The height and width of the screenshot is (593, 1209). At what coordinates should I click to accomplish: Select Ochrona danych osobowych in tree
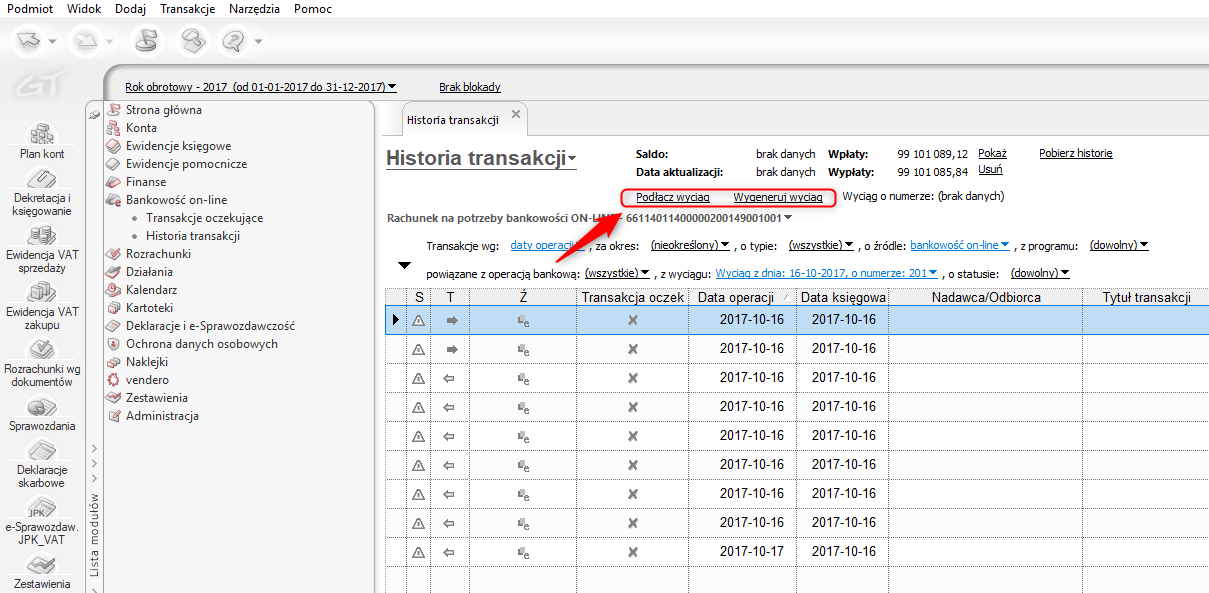point(202,344)
